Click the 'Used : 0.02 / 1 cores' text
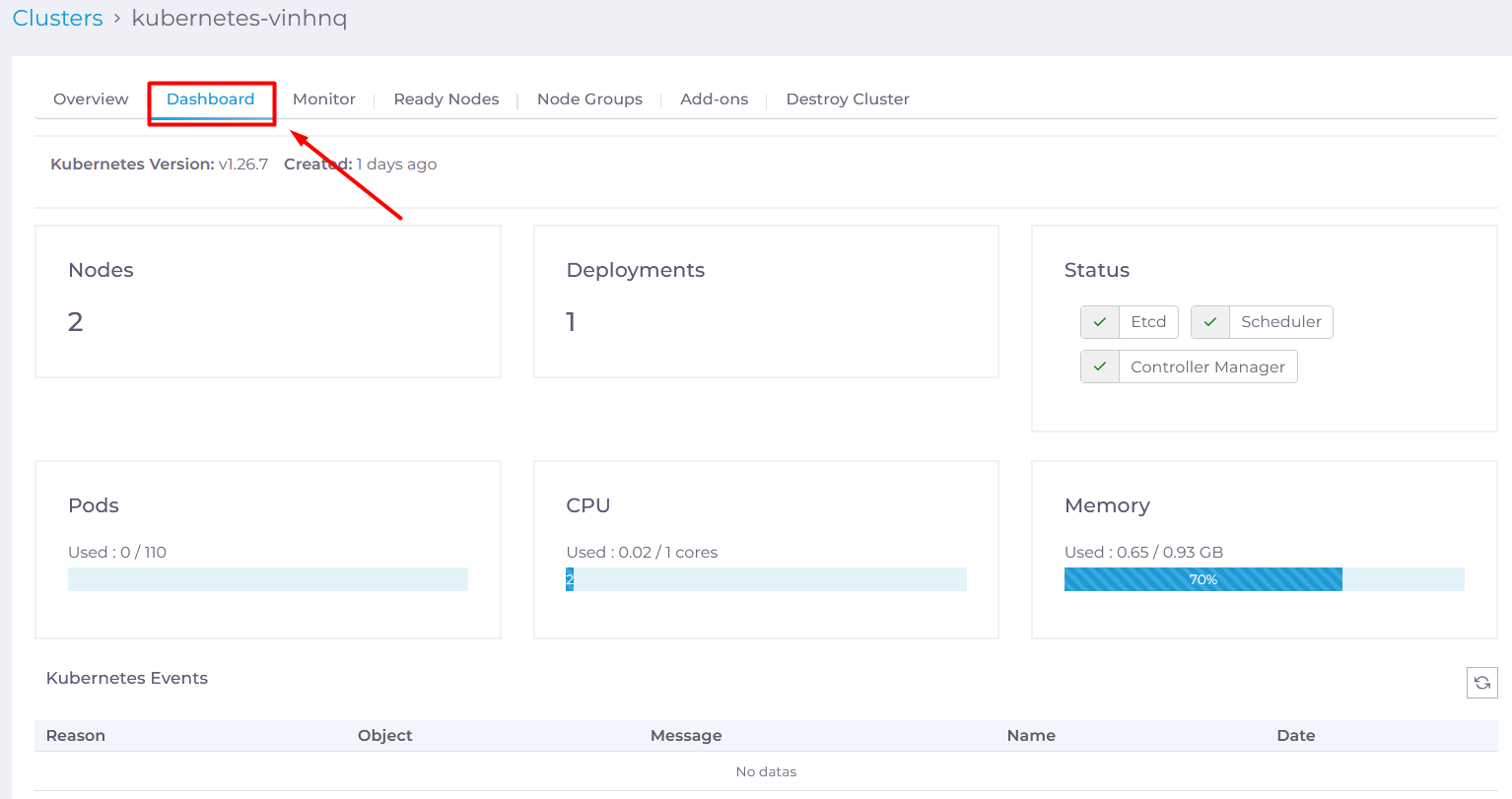 (642, 552)
